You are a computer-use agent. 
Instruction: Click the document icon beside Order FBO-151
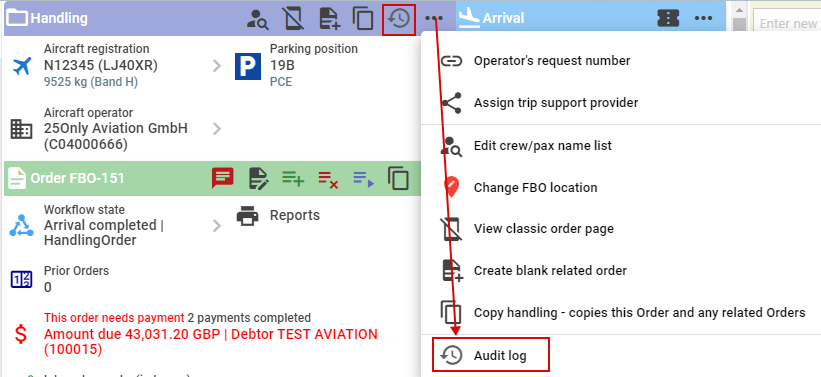(x=17, y=179)
